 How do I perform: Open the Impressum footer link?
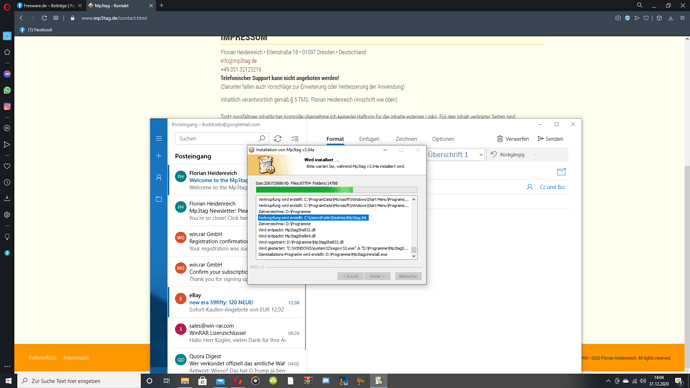[x=76, y=358]
